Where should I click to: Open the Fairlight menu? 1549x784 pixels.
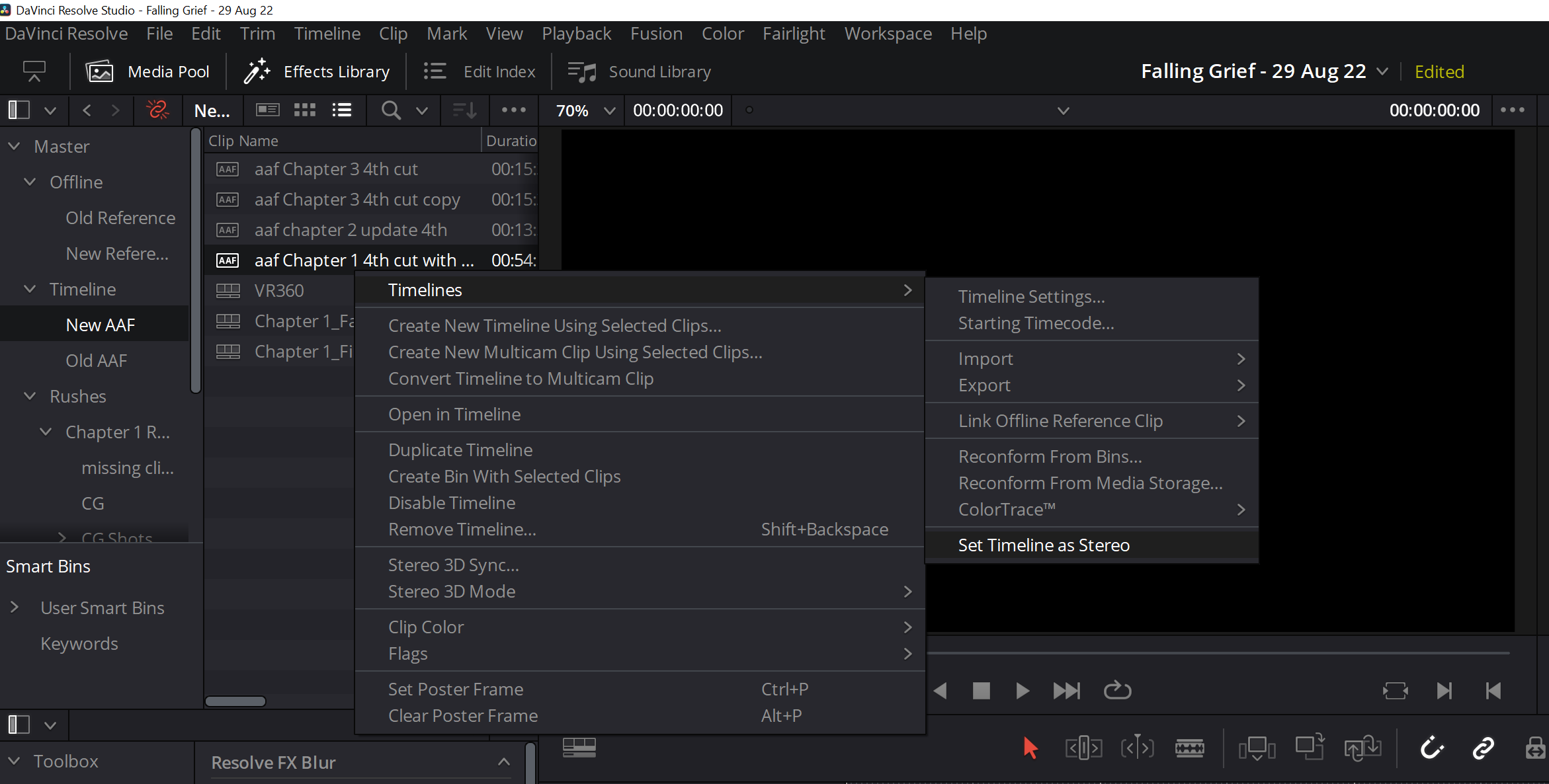793,34
